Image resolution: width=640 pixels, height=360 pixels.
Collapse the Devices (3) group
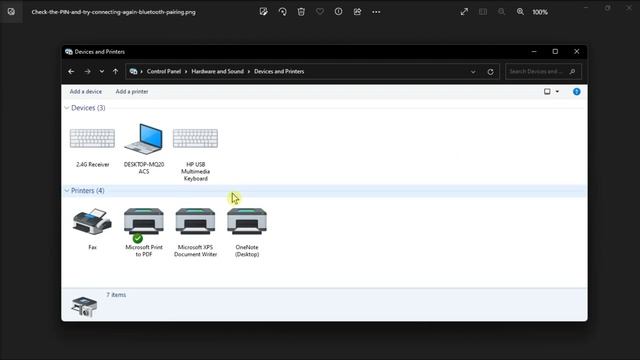67,108
